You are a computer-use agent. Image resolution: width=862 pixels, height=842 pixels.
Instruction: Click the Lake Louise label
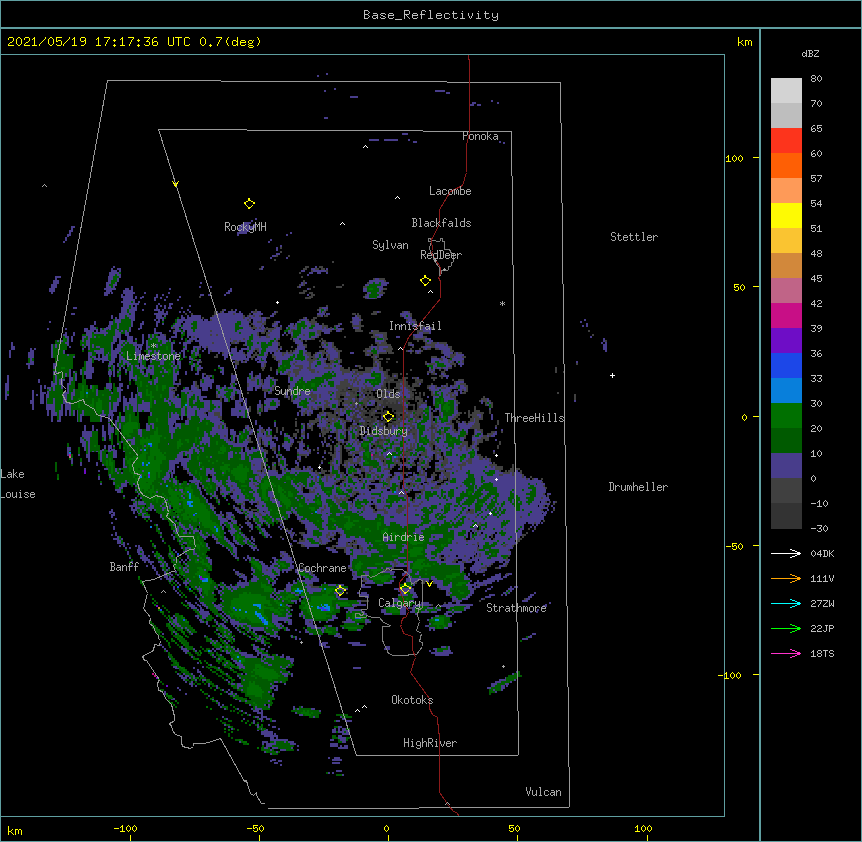pos(18,484)
